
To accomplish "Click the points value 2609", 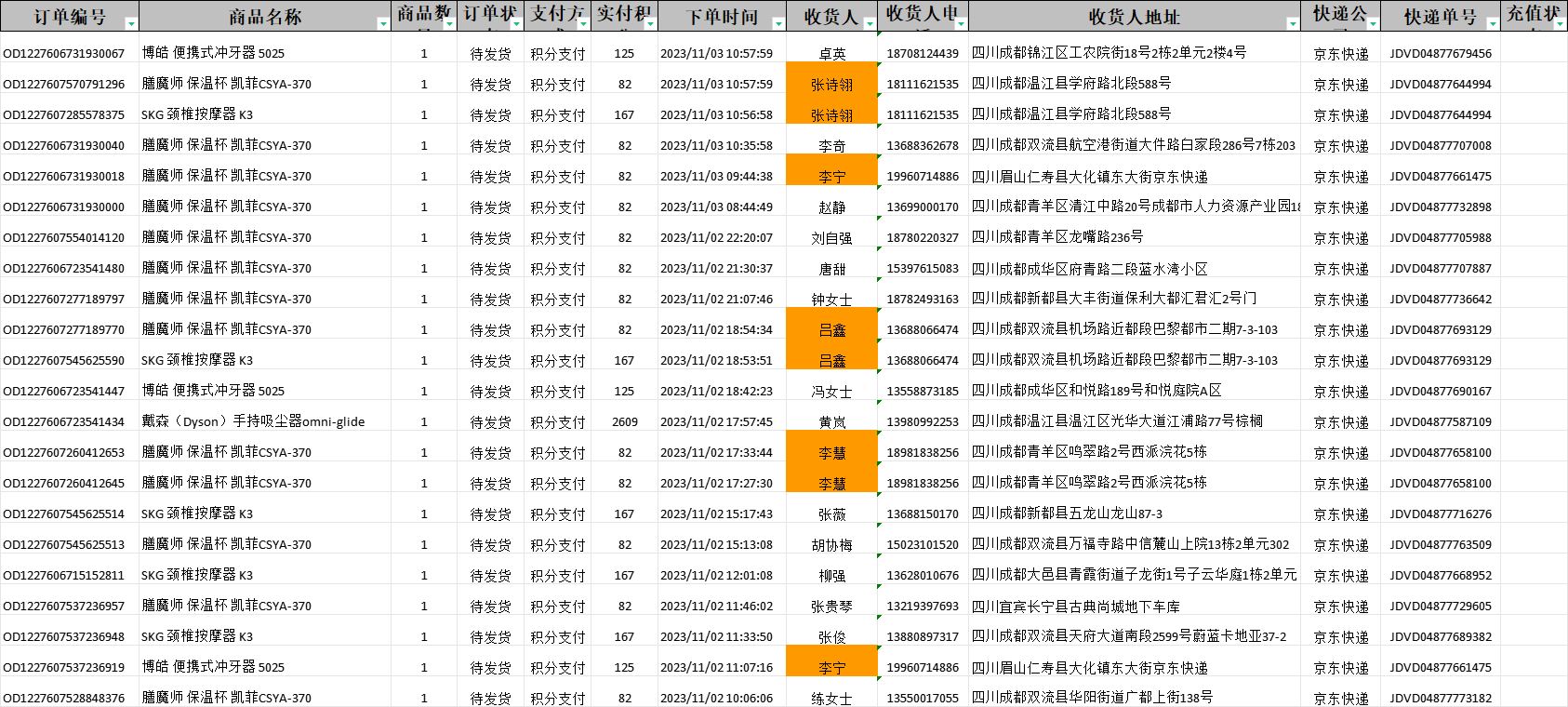I will (x=625, y=422).
